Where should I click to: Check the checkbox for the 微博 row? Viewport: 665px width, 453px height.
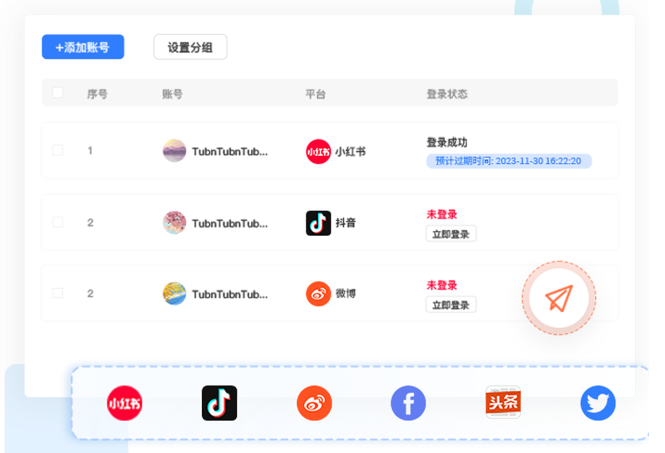58,293
